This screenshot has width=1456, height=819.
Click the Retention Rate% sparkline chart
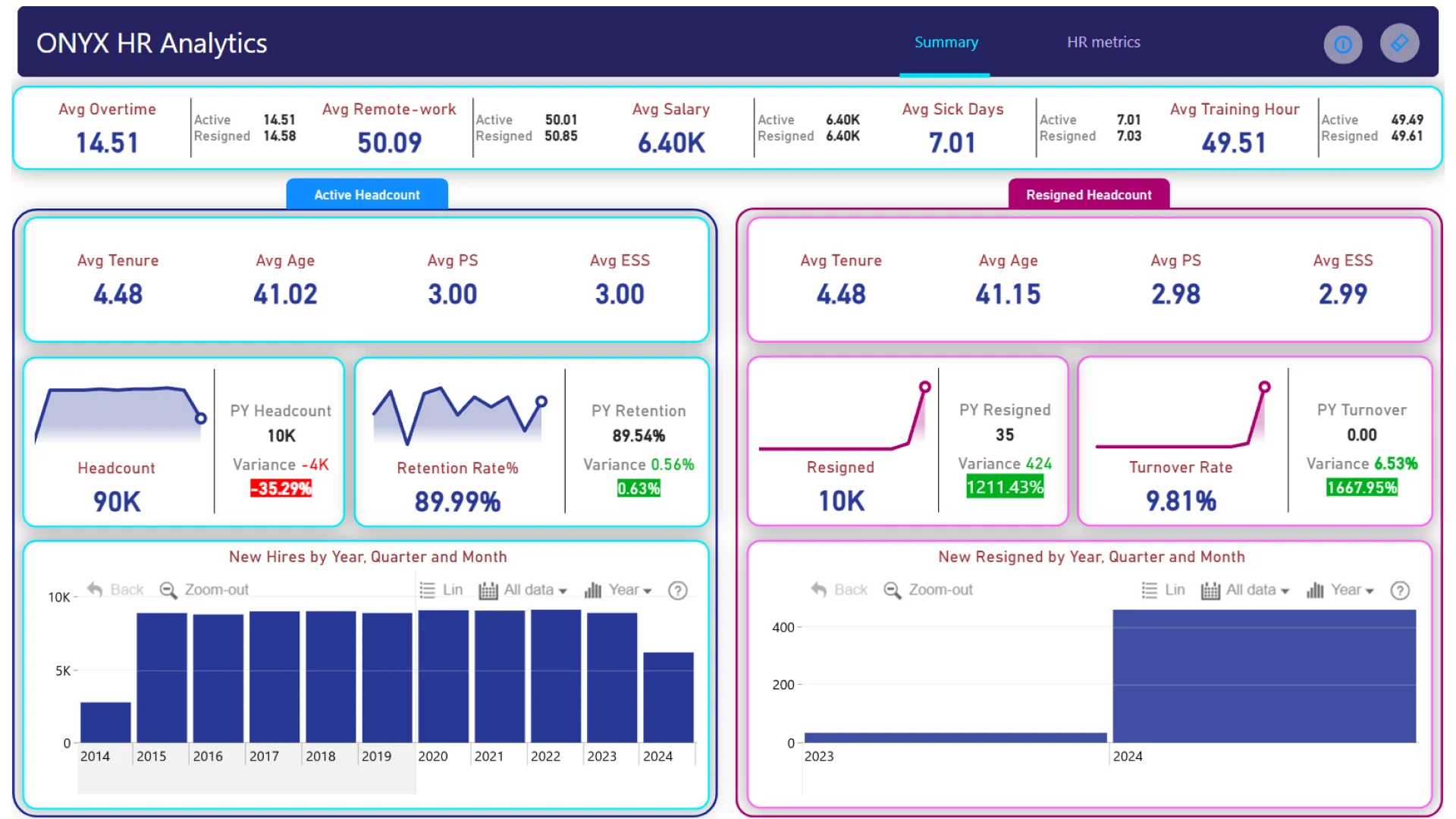pos(459,416)
